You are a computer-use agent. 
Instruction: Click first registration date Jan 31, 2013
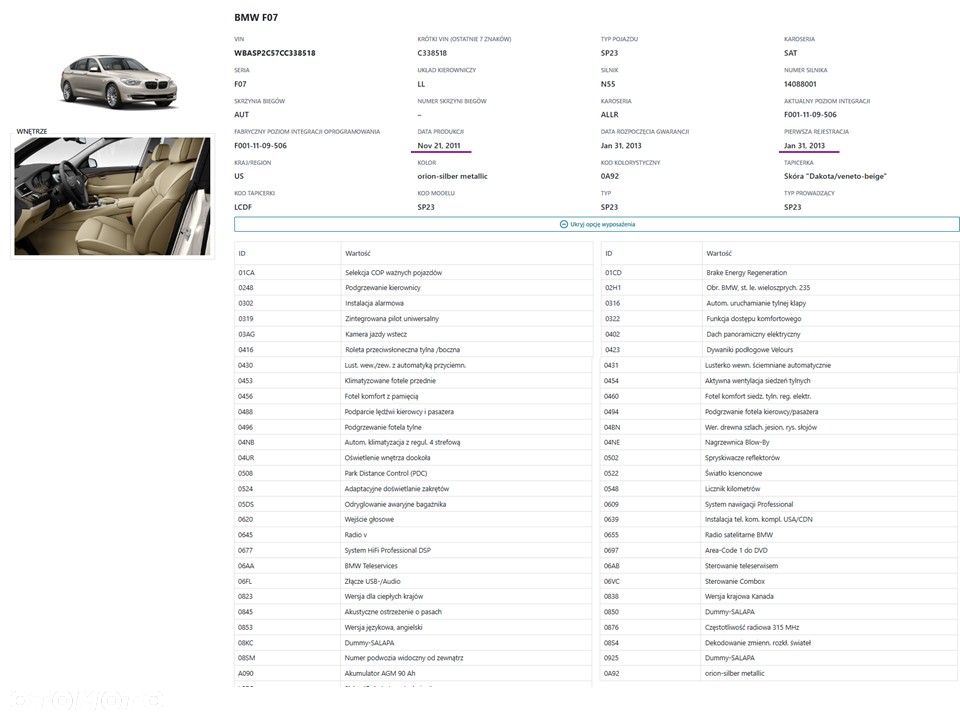pos(804,146)
